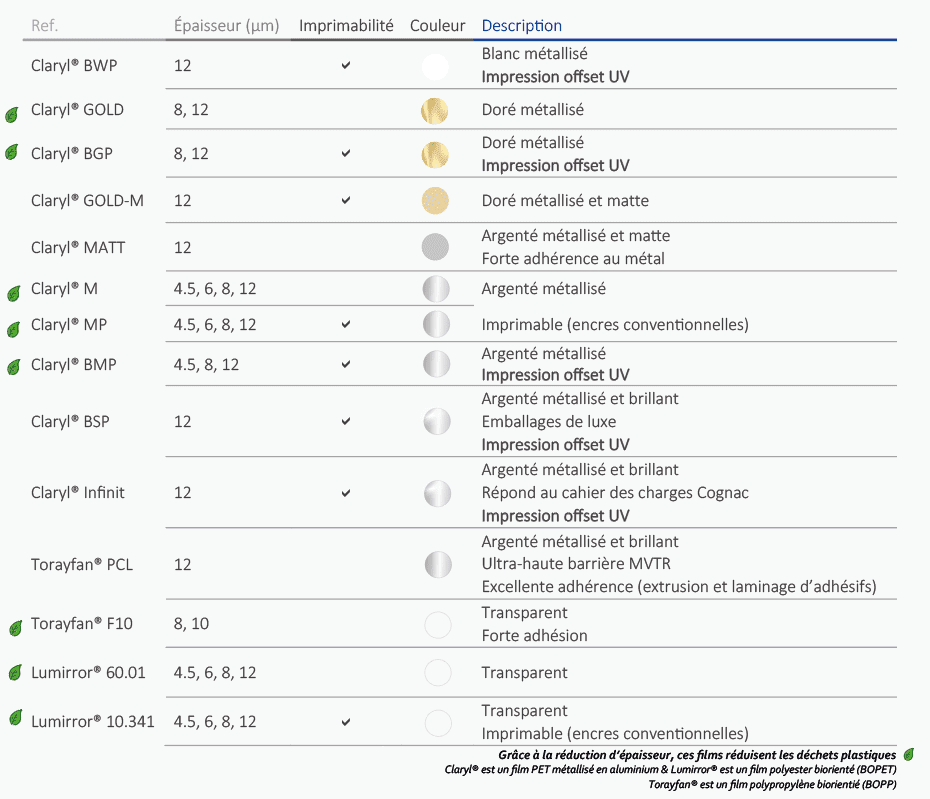Viewport: 930px width, 799px height.
Task: Select the transparent swatch of Lumirror 10.341
Action: pos(438,723)
